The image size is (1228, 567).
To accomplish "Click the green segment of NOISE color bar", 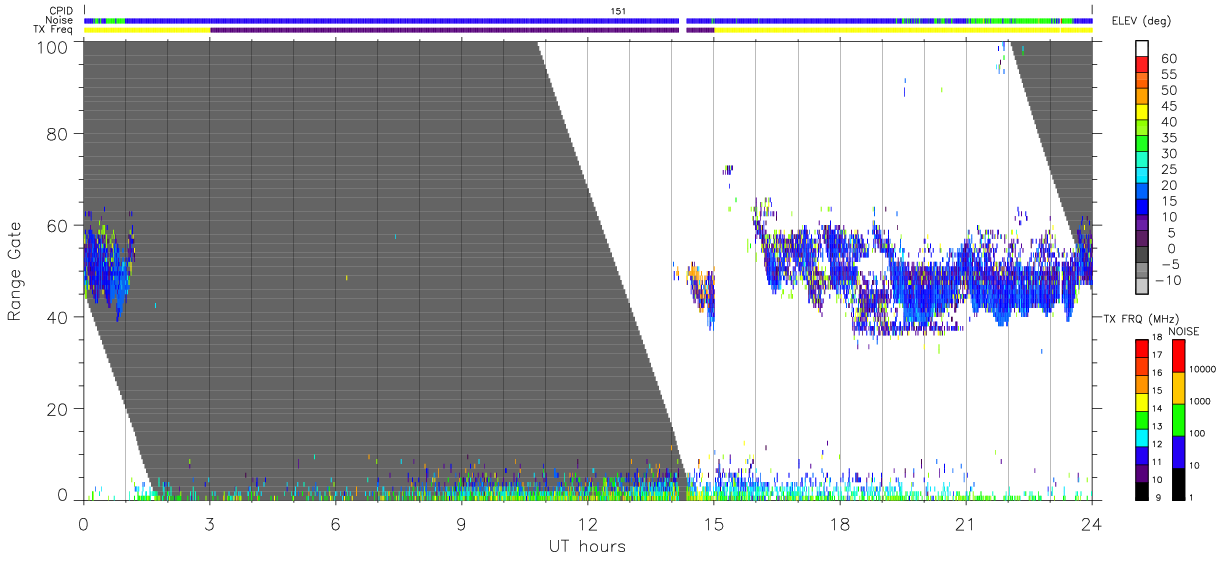I will click(1179, 420).
